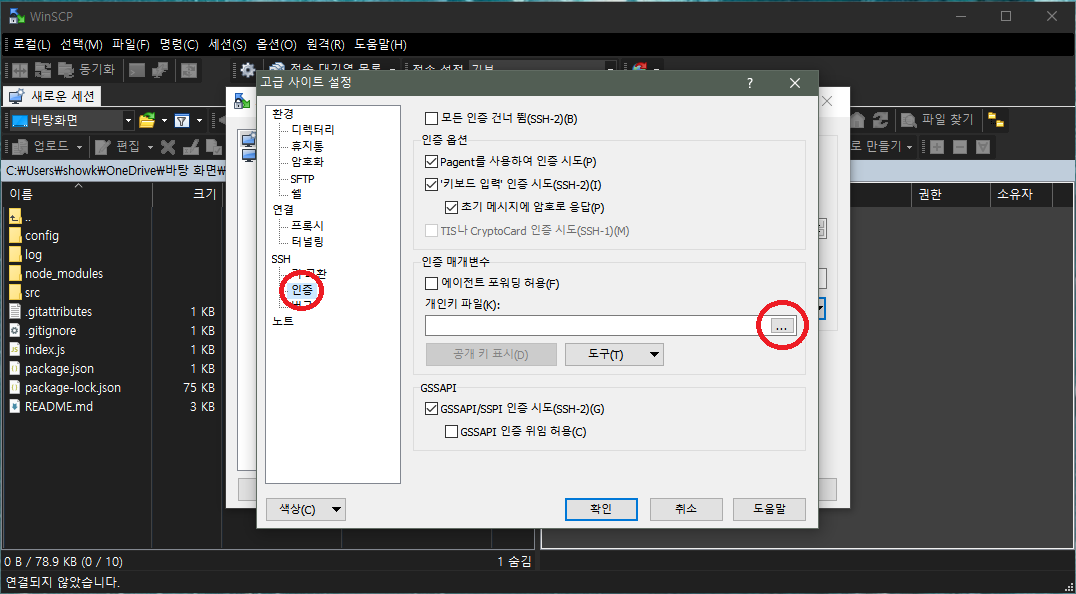
Task: Expand the open directory dropdown arrow
Action: [x=165, y=121]
